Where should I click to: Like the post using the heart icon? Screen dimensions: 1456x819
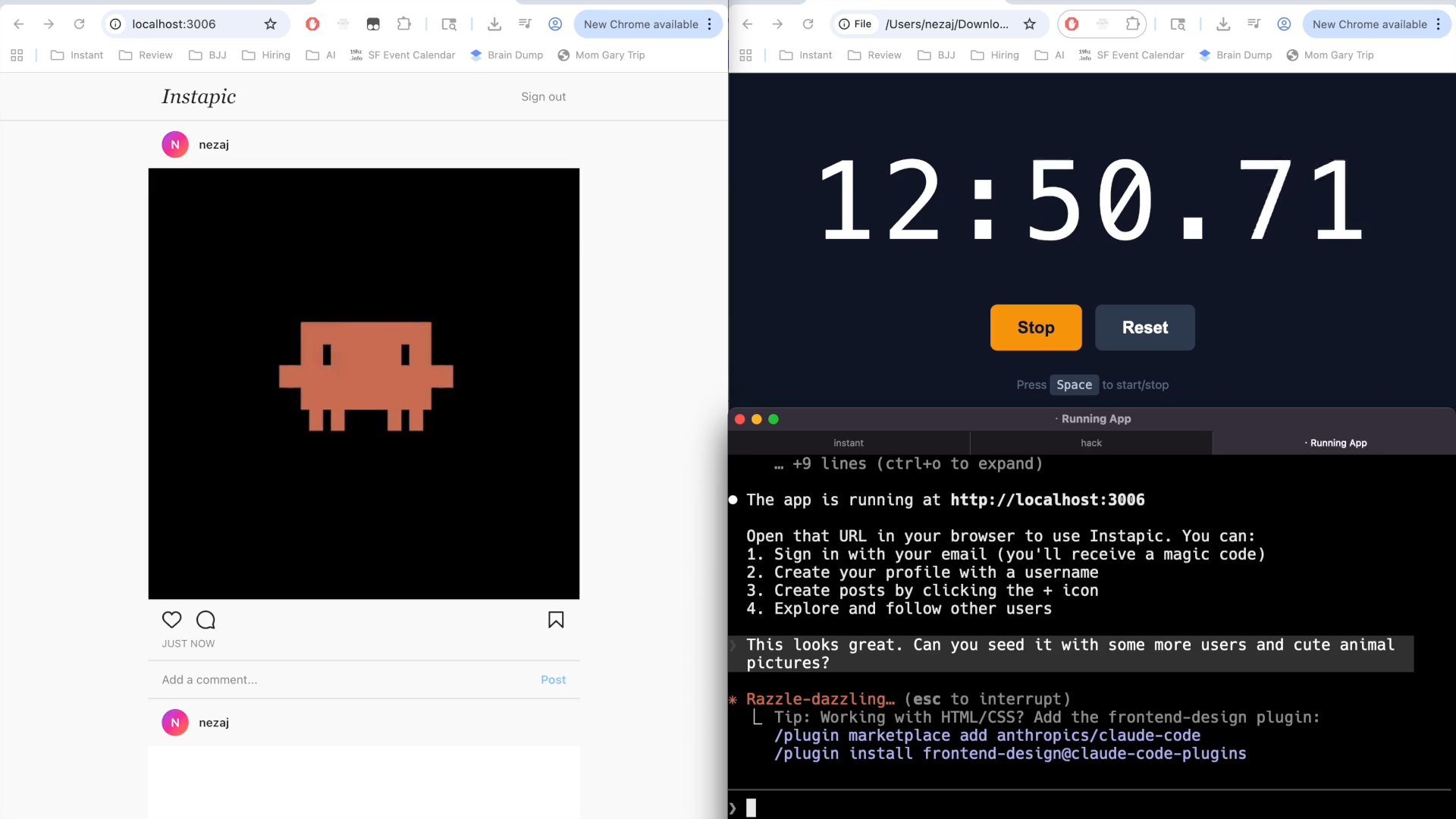click(x=171, y=620)
